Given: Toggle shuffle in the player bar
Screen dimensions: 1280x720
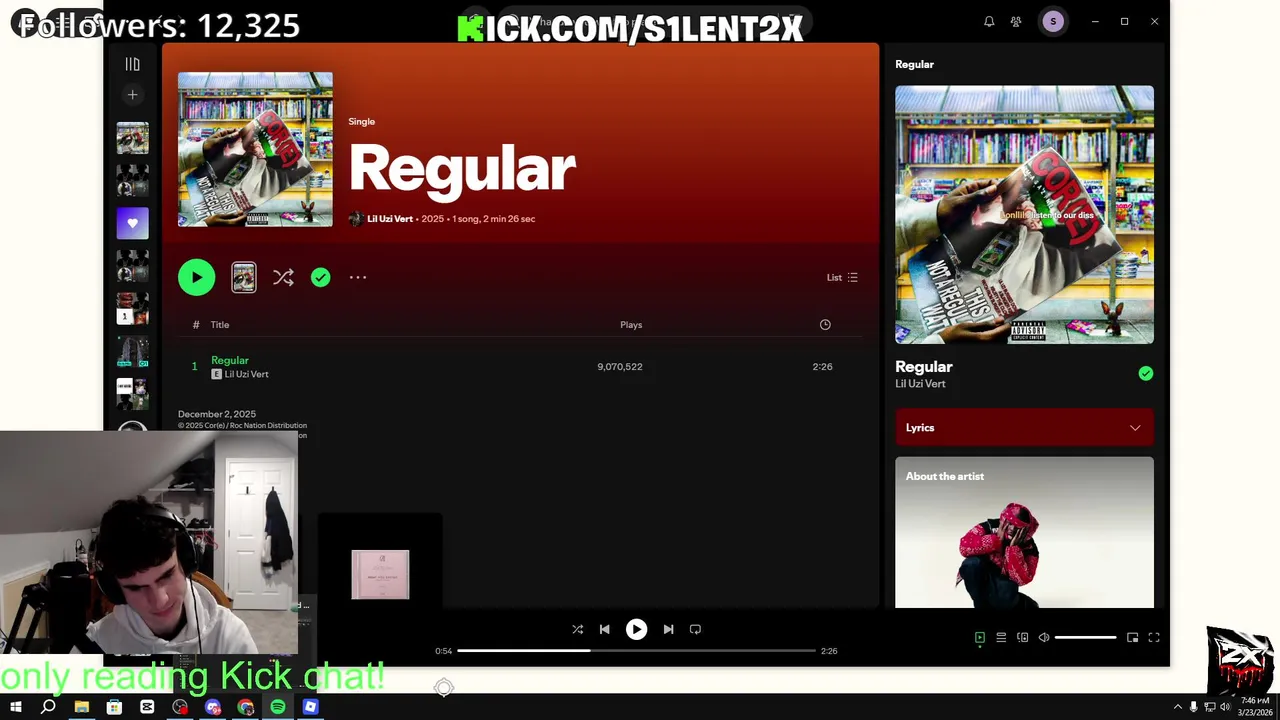Looking at the screenshot, I should tap(577, 629).
